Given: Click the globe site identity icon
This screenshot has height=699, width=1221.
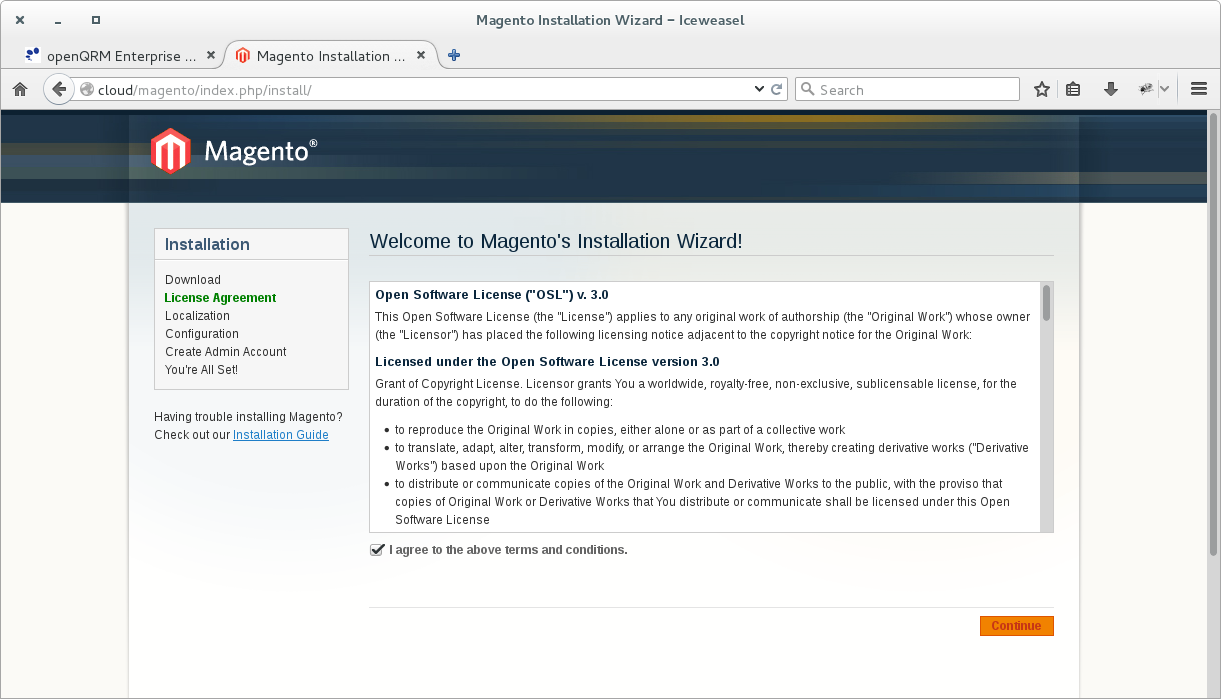Looking at the screenshot, I should pos(87,89).
